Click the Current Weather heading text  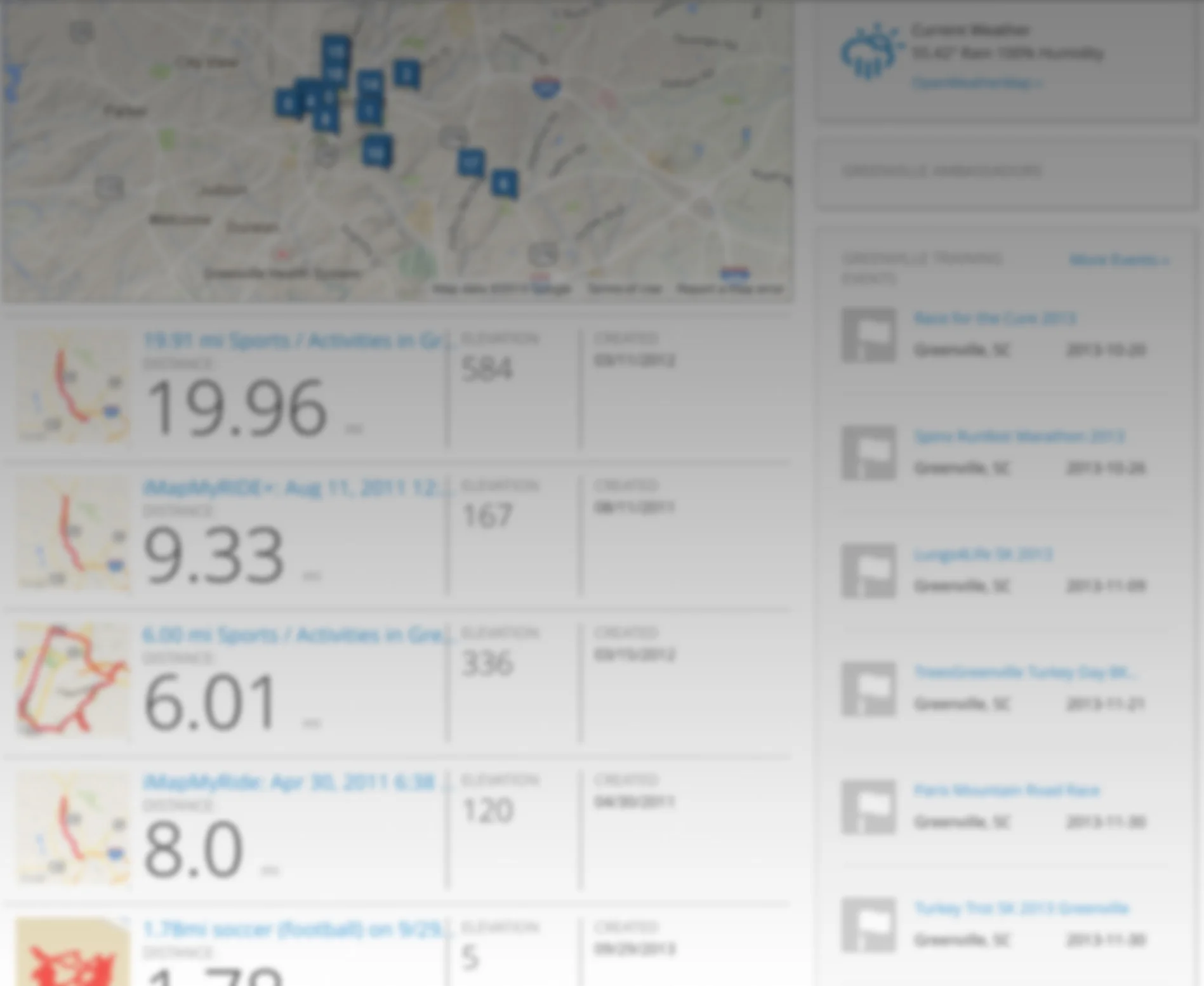pos(970,30)
